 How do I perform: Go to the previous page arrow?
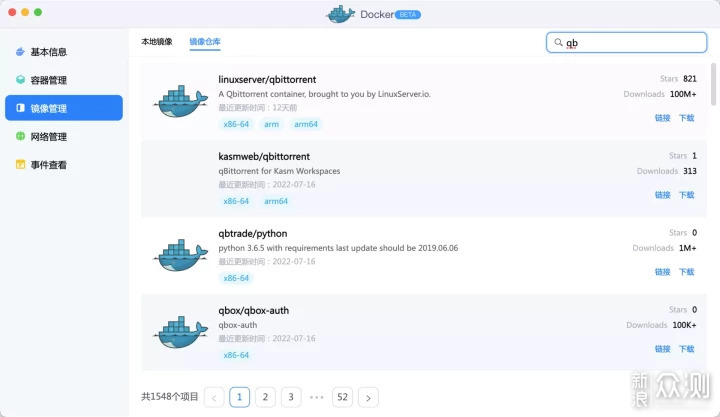214,397
